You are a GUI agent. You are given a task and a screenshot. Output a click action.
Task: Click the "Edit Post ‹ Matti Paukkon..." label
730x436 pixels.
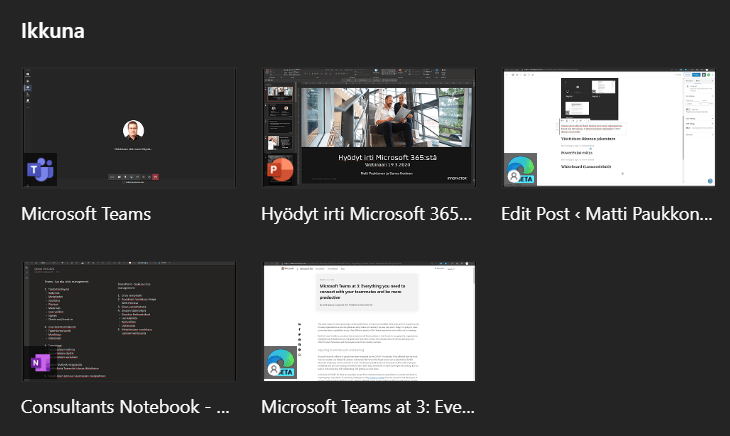point(607,214)
